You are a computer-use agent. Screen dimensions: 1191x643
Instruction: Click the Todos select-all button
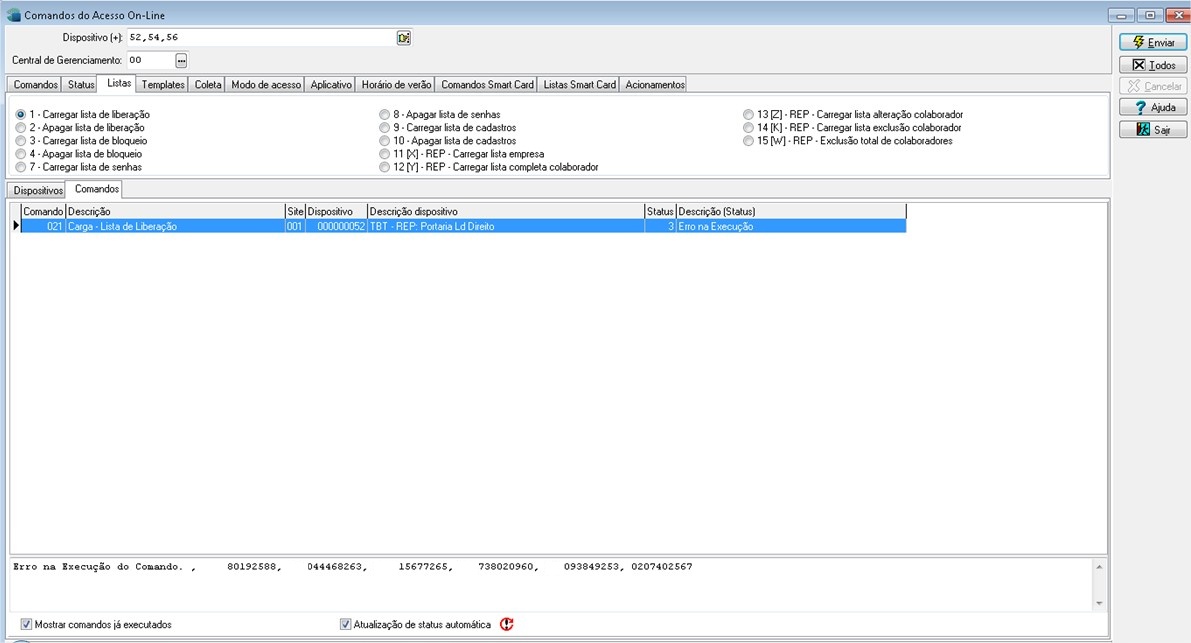point(1153,65)
